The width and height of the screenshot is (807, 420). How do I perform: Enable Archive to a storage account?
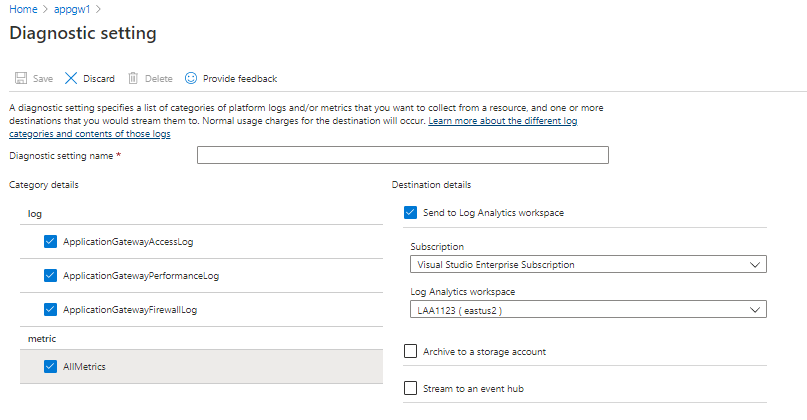[x=410, y=352]
